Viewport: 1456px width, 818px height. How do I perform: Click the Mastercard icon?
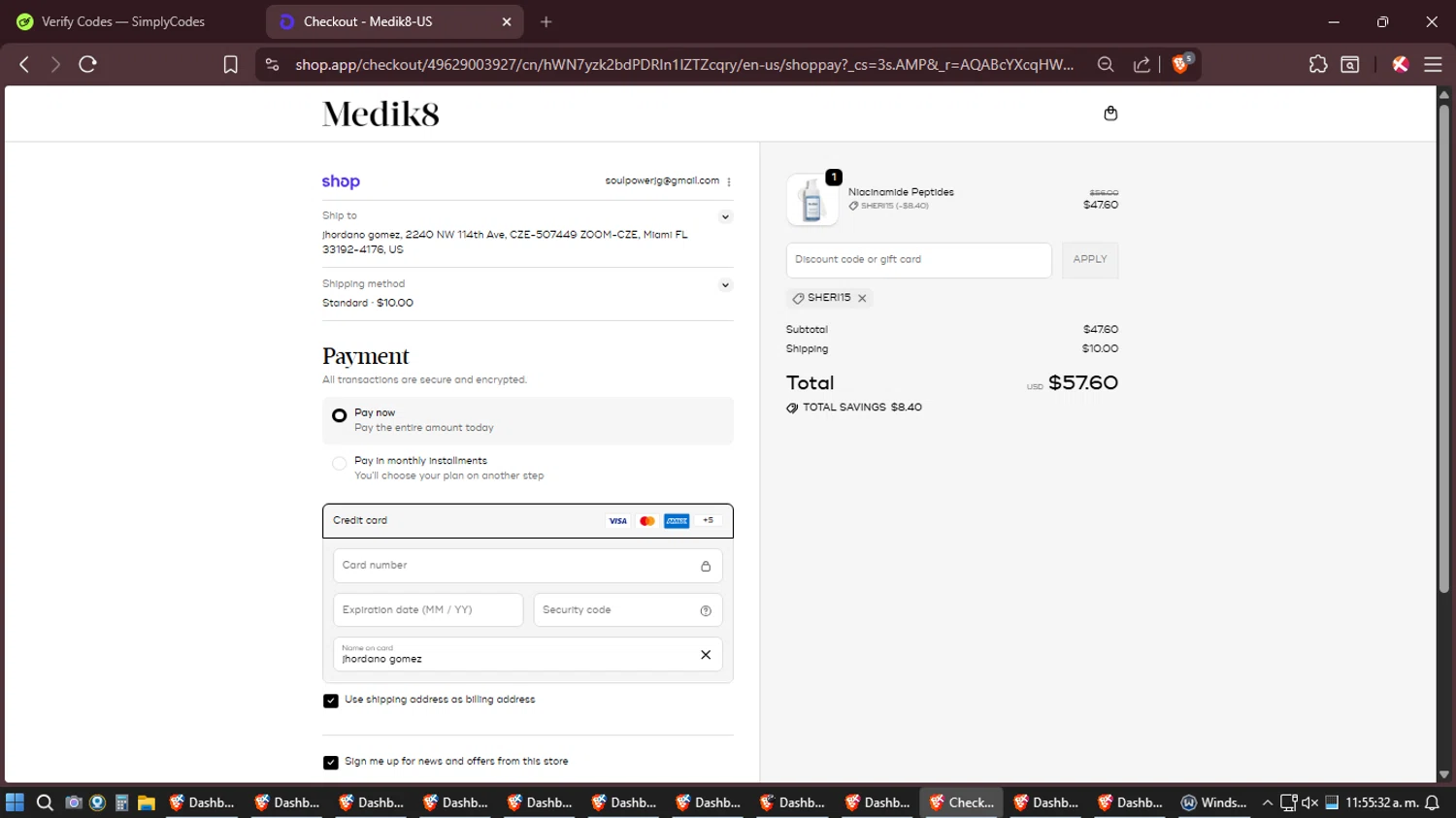tap(647, 521)
